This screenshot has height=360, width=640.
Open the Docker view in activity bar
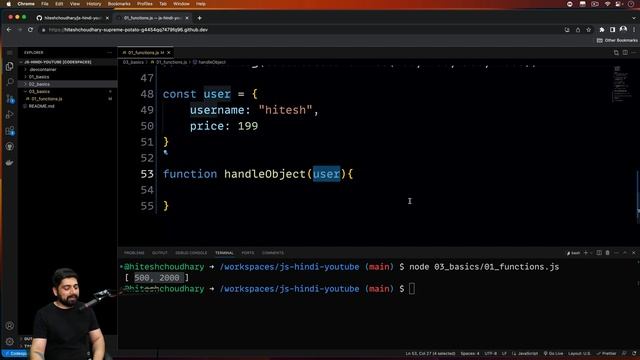(10, 162)
